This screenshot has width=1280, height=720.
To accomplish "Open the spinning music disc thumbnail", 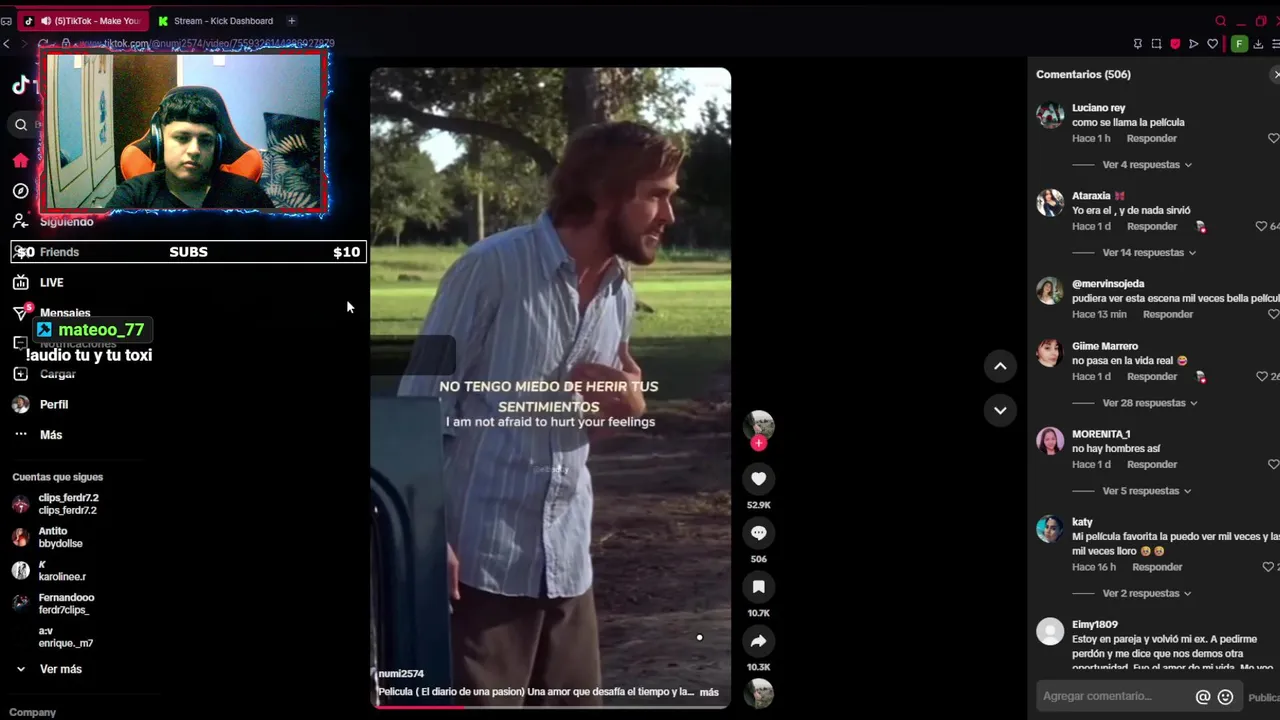I will pos(759,692).
